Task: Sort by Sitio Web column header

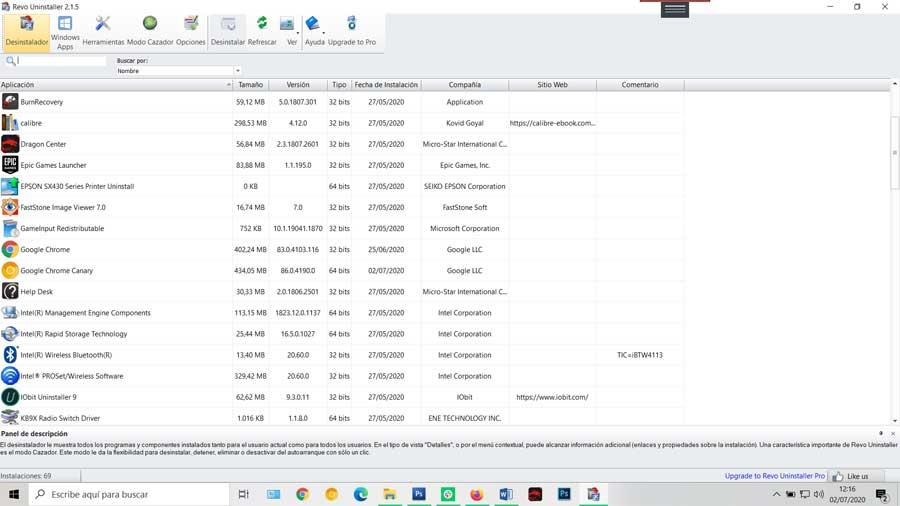Action: (552, 84)
